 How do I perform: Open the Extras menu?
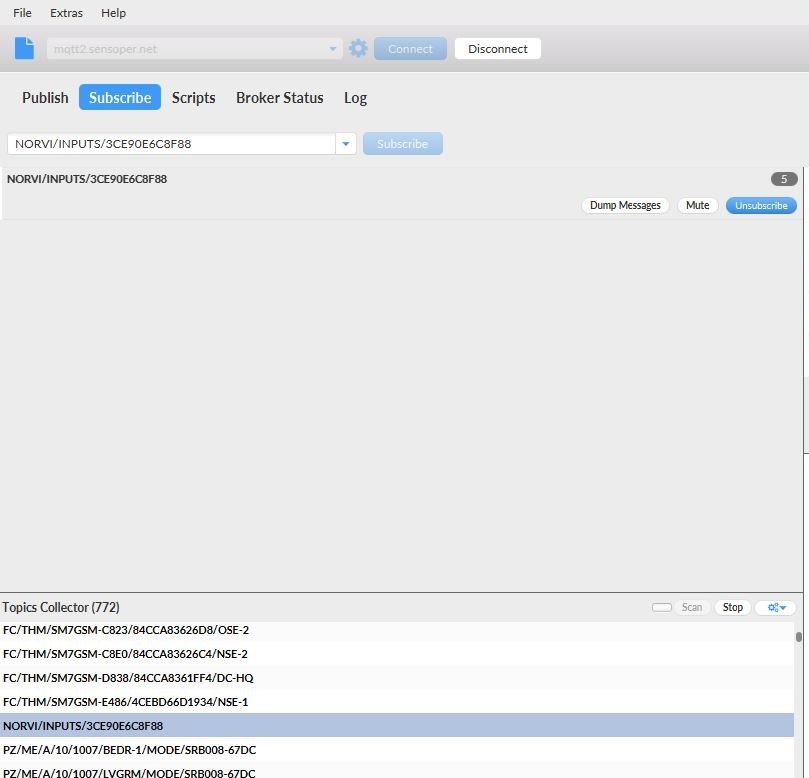(x=66, y=13)
